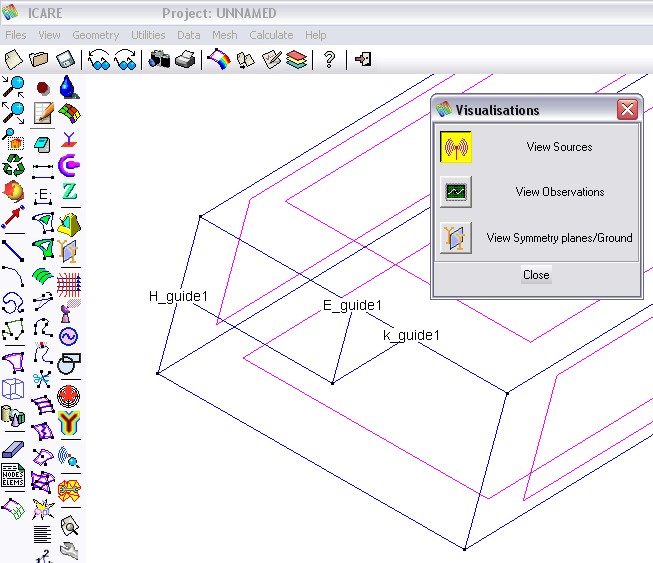Click the question mark help icon
This screenshot has height=563, width=653.
(x=329, y=60)
